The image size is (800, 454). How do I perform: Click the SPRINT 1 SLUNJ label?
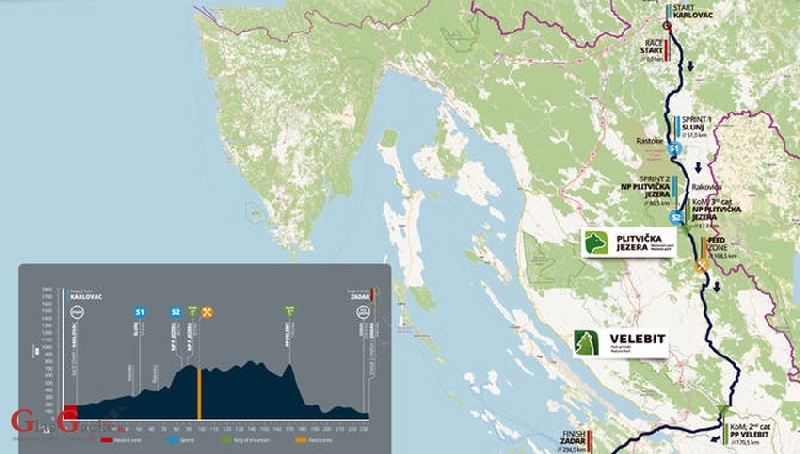pyautogui.click(x=697, y=123)
